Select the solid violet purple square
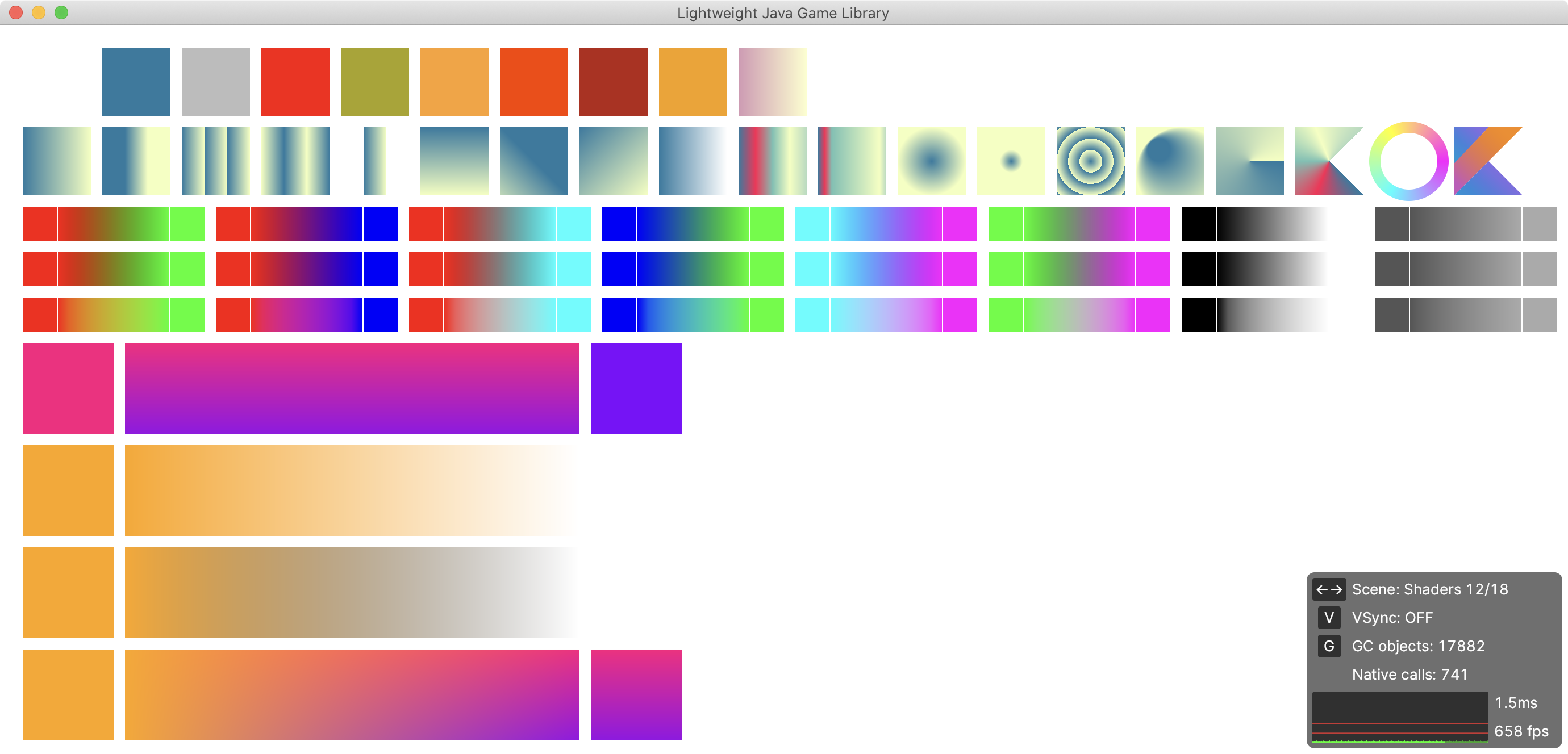 pos(636,388)
